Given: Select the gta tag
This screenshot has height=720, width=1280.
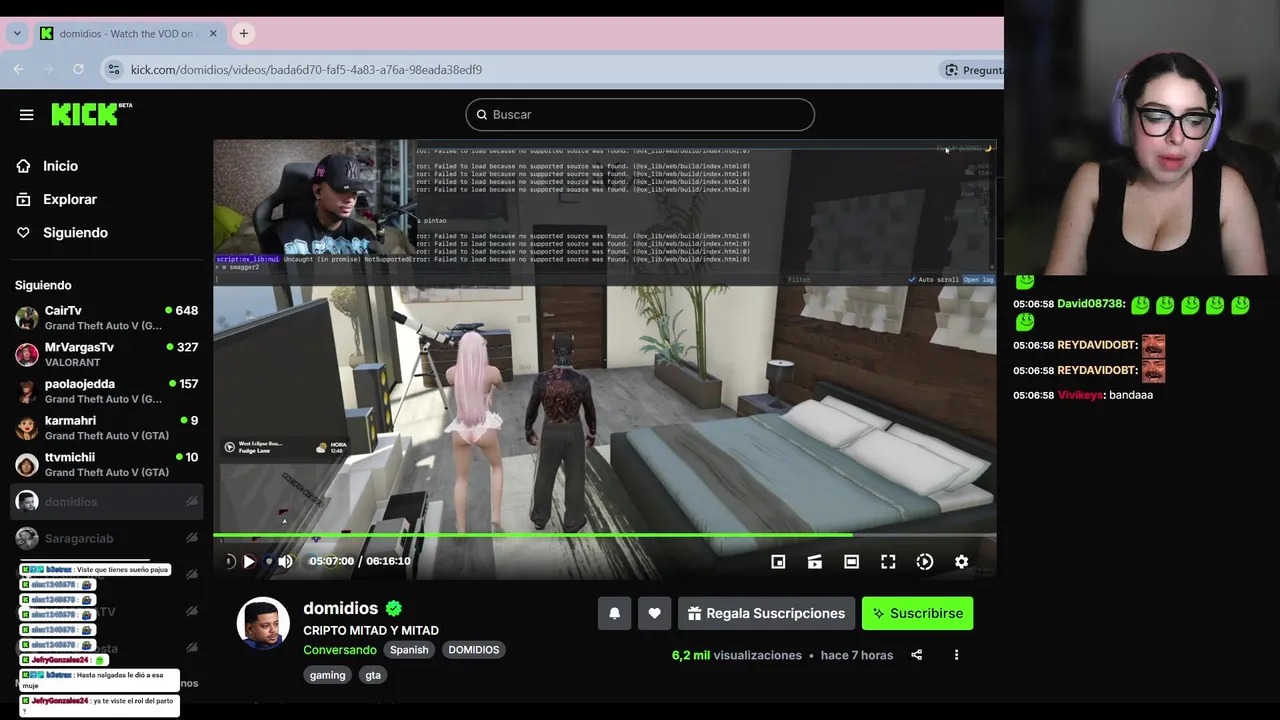Looking at the screenshot, I should [373, 675].
